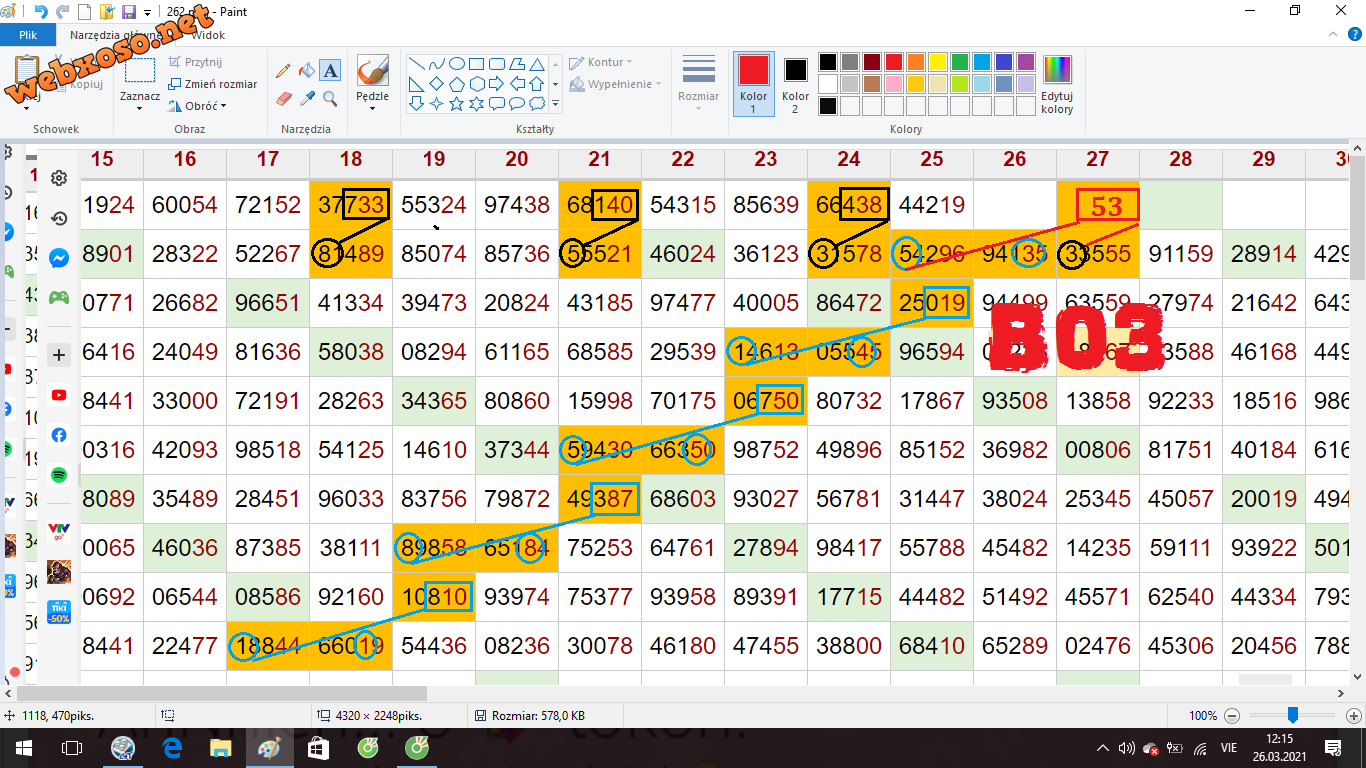Select the Text tool
The height and width of the screenshot is (768, 1366).
(331, 71)
